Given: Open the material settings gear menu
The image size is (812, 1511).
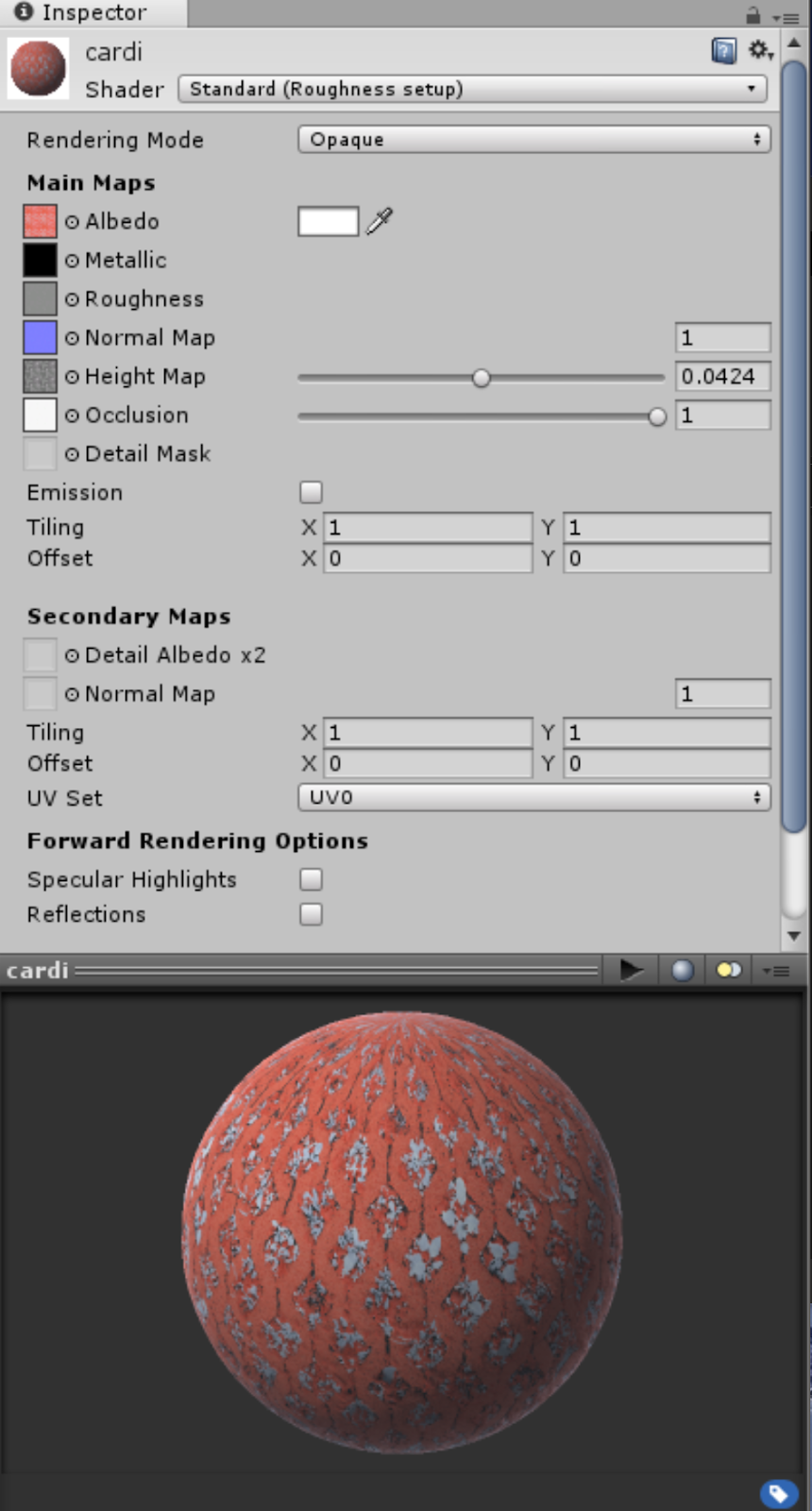Looking at the screenshot, I should [761, 50].
